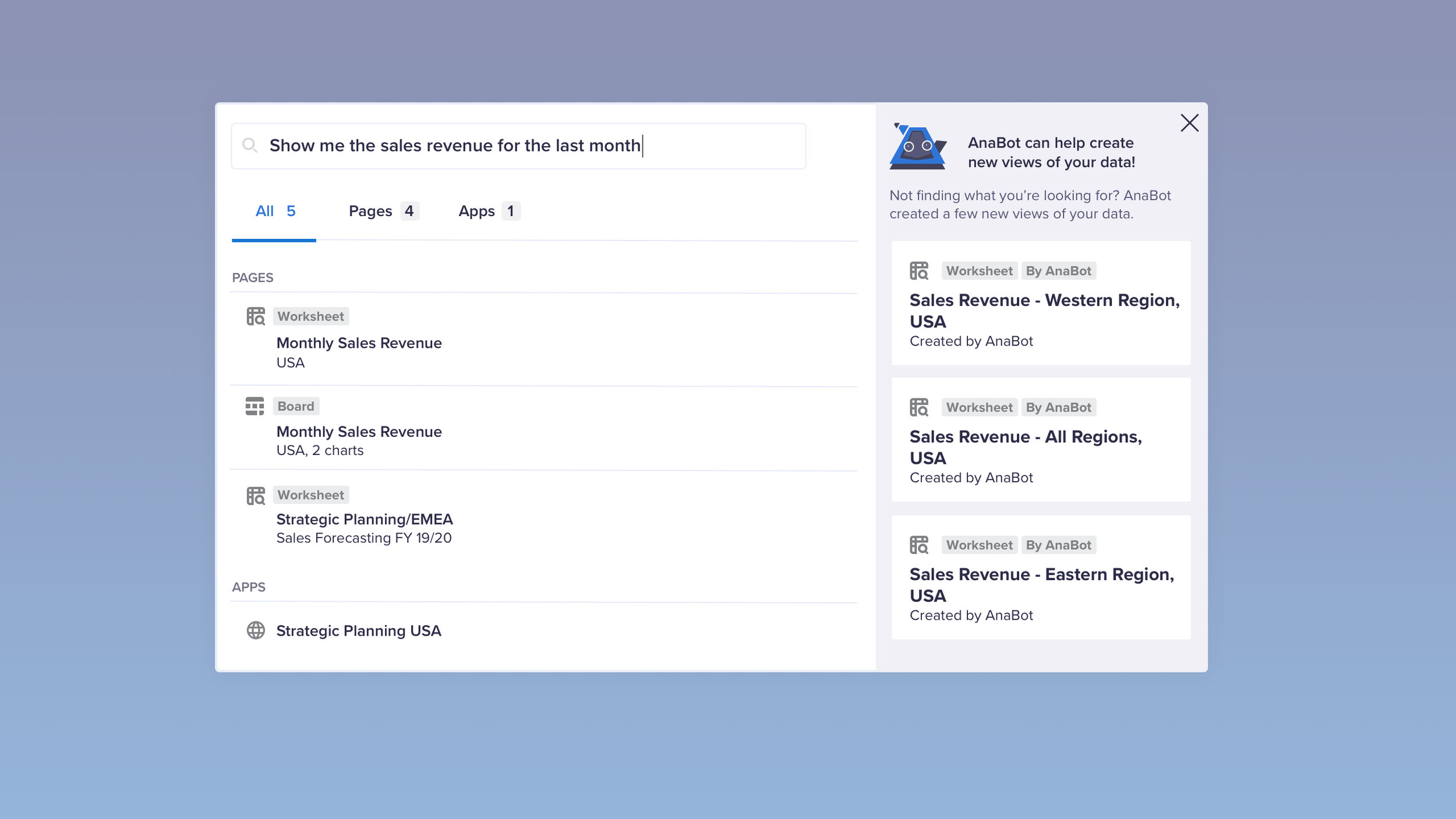
Task: Open Monthly Sales Revenue USA worksheet result
Action: [x=359, y=343]
